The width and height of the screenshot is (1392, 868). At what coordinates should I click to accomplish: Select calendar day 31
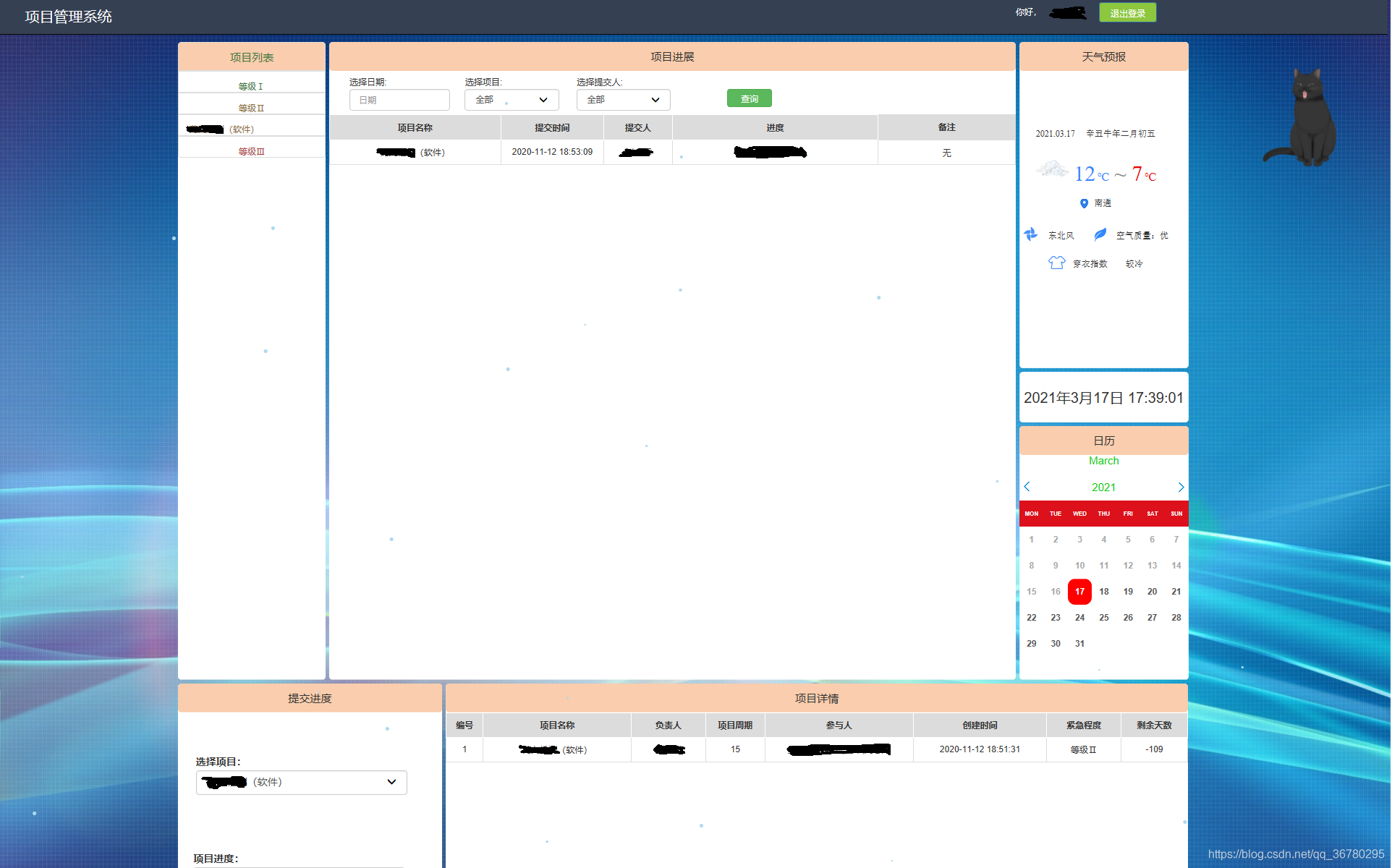point(1079,644)
